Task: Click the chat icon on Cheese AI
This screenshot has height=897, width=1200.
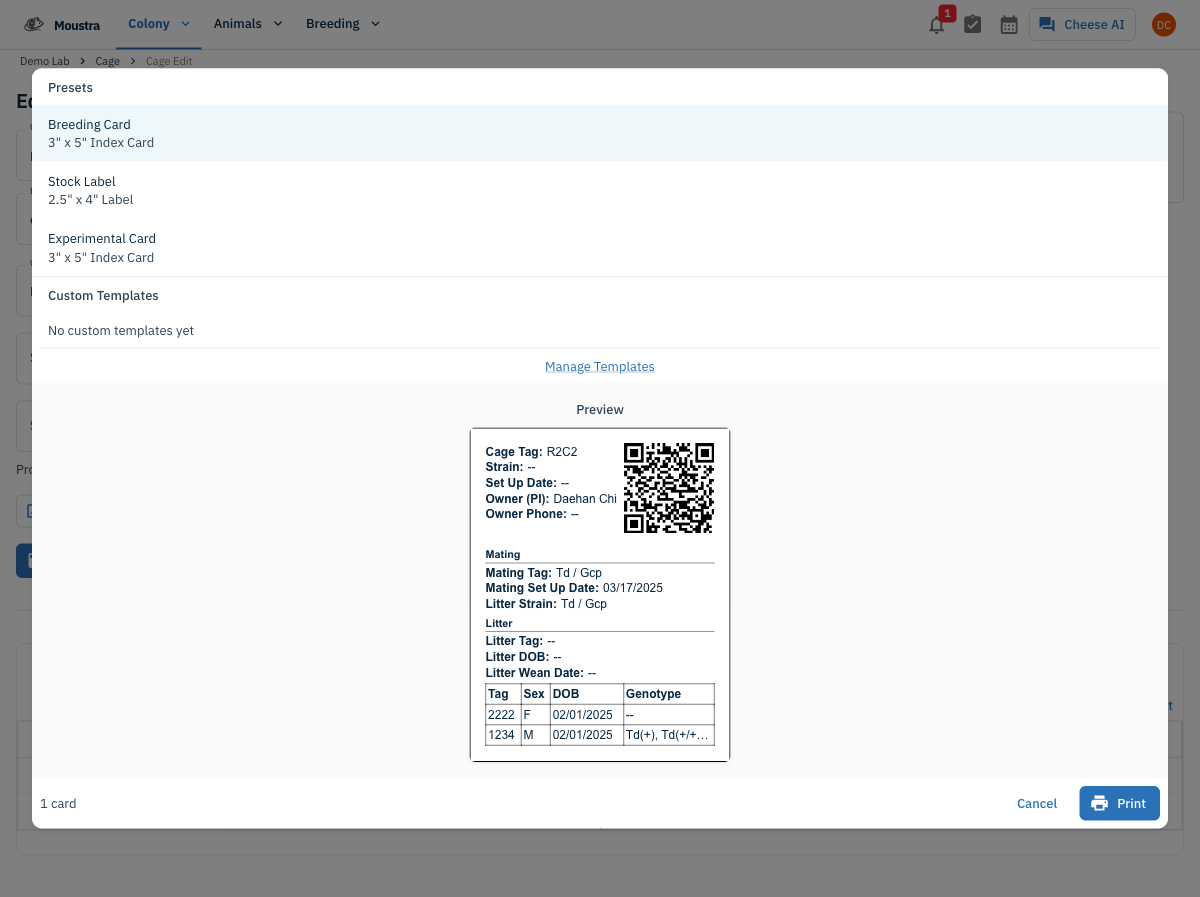Action: [x=1047, y=25]
